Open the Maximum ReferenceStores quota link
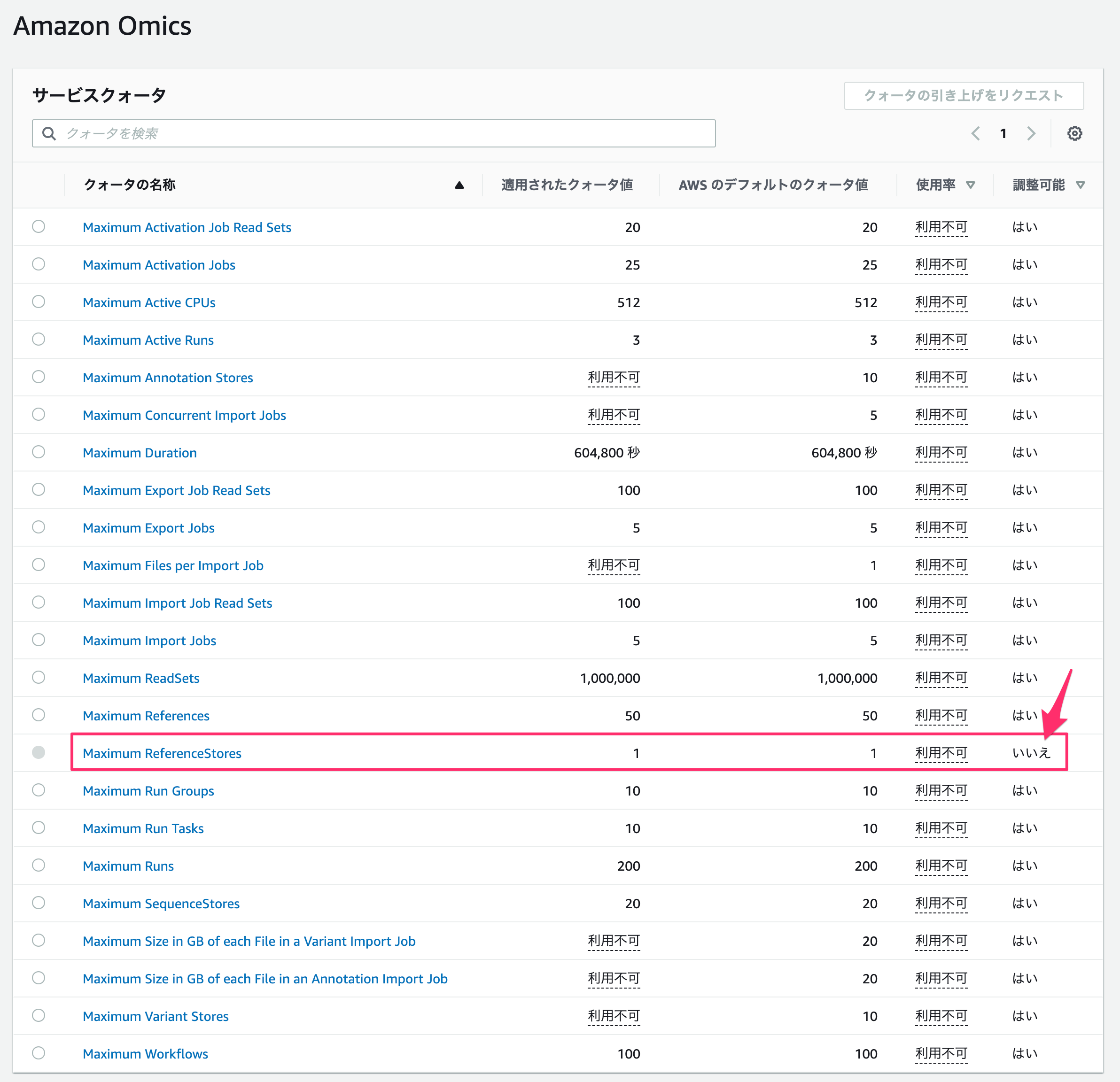 [162, 753]
